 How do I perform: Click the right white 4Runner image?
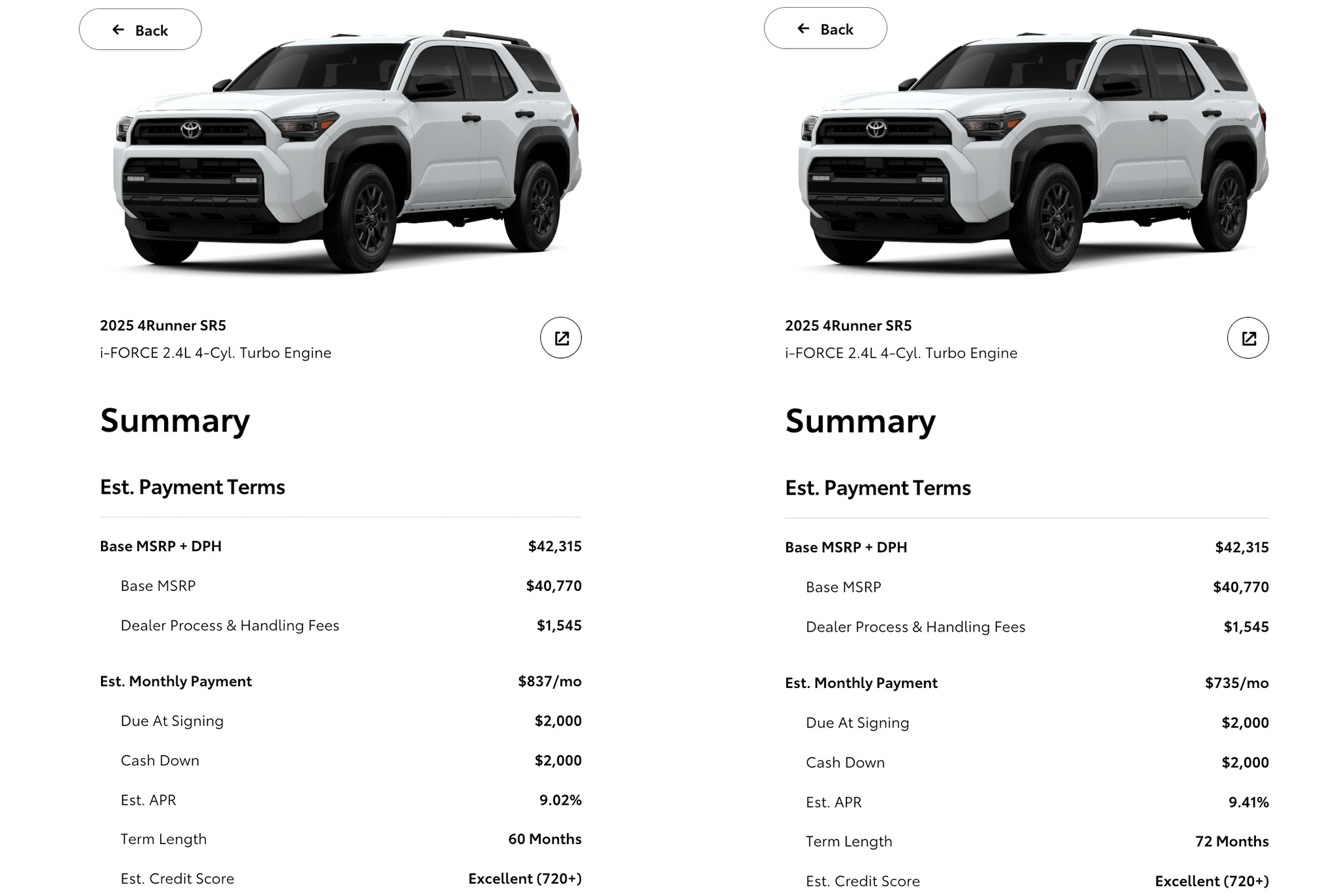[x=1033, y=151]
